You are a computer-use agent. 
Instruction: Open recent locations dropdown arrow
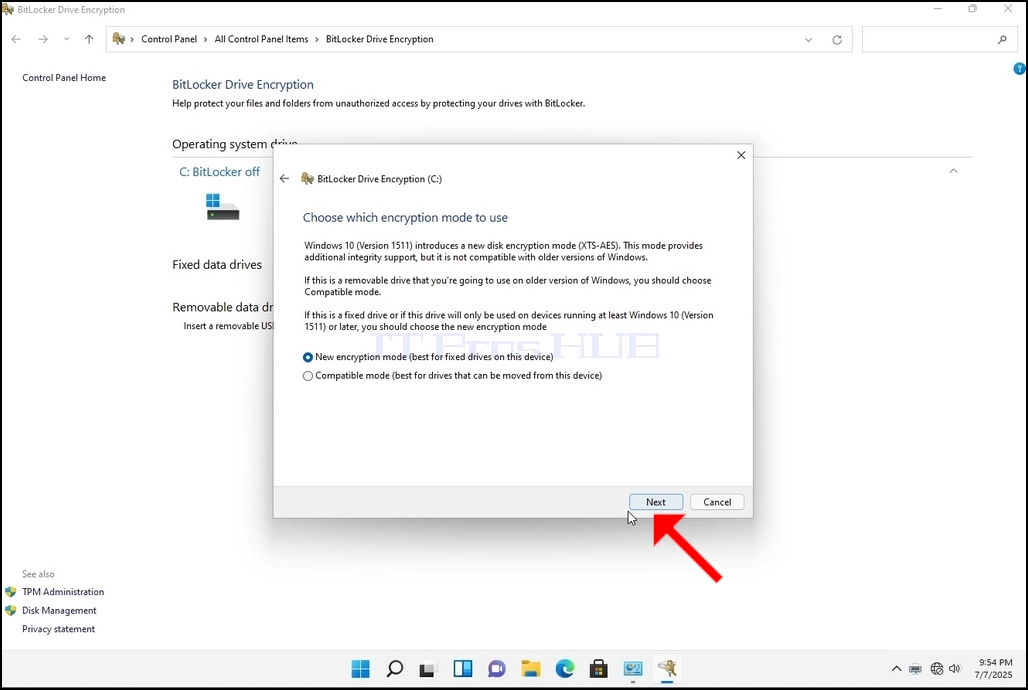(66, 39)
